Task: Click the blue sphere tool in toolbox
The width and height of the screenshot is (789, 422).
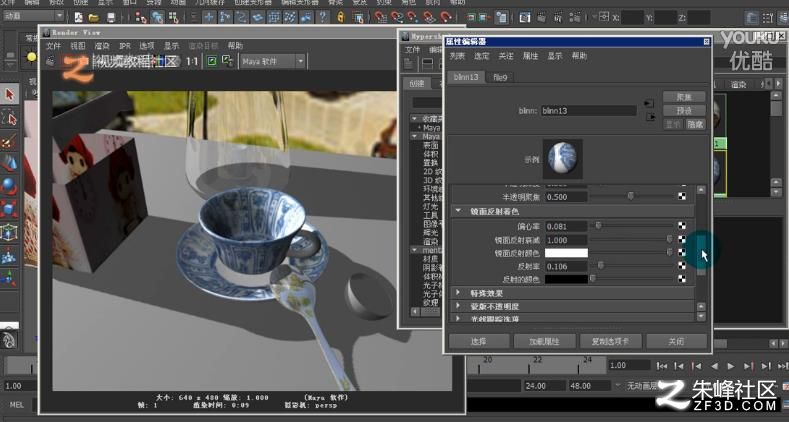Action: click(x=9, y=185)
